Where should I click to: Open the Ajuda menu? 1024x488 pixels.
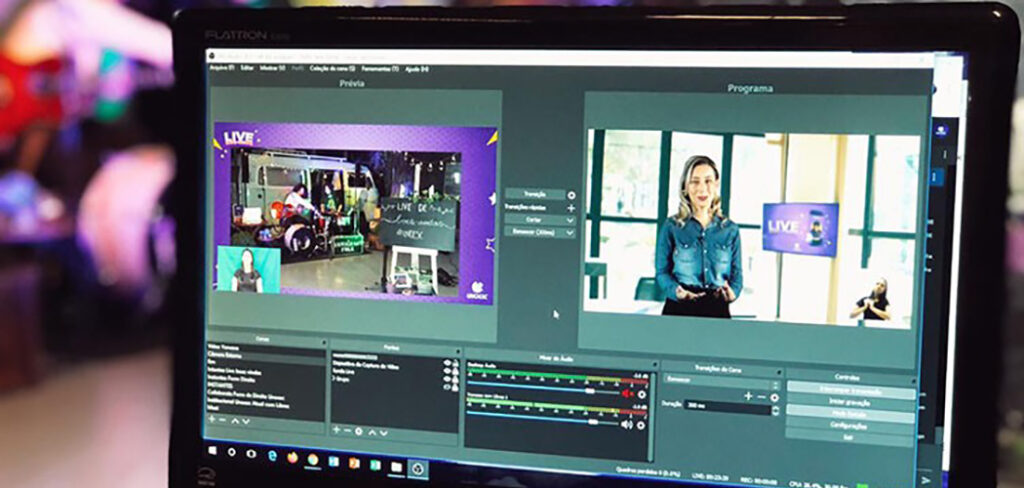[417, 69]
